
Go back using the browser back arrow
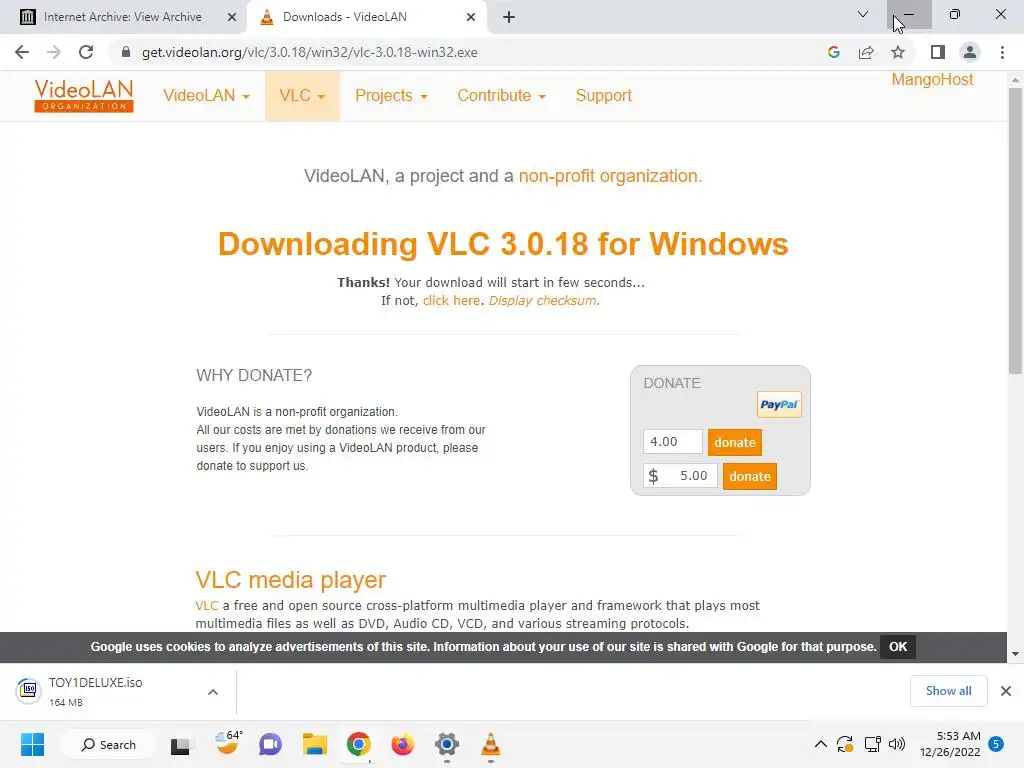click(x=22, y=52)
